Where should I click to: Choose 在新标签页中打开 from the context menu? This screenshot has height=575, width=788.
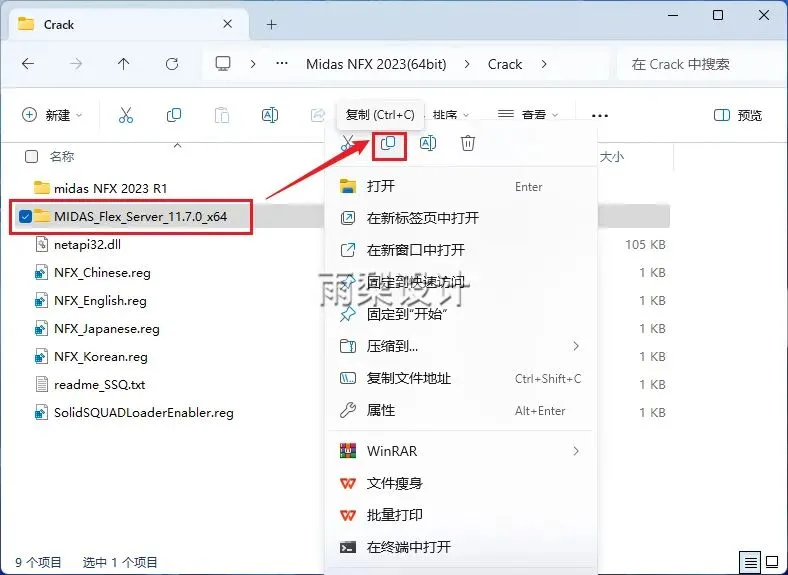tap(461, 218)
